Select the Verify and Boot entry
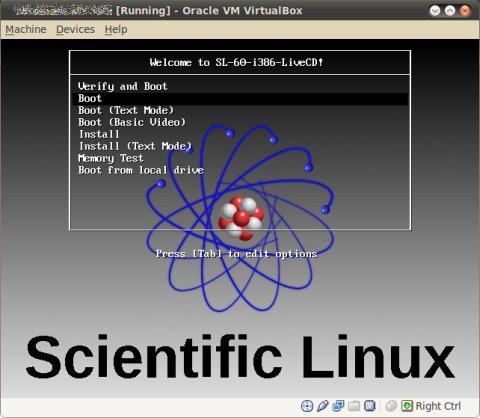Image resolution: width=480 pixels, height=418 pixels. (x=123, y=86)
